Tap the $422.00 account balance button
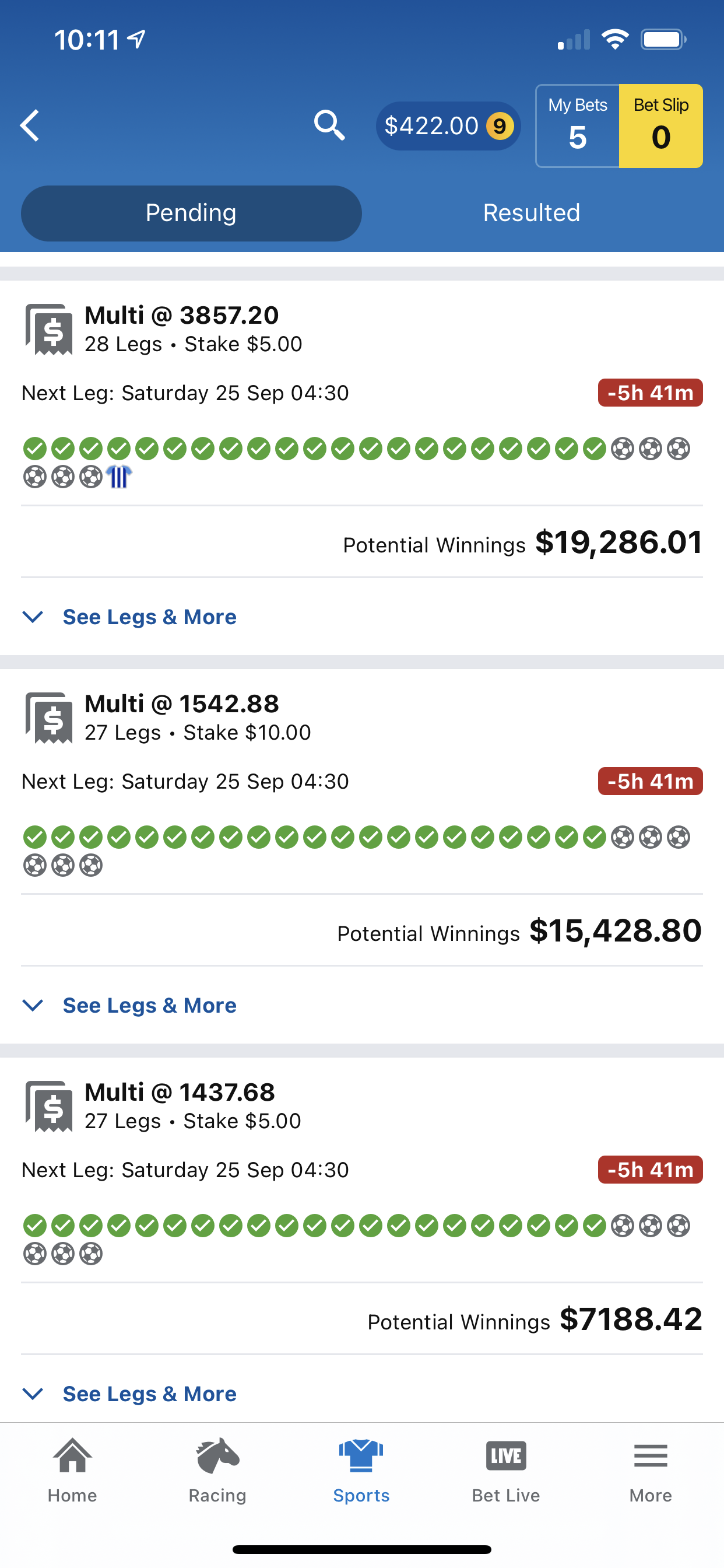Screen dimensions: 724x1568 (448, 126)
